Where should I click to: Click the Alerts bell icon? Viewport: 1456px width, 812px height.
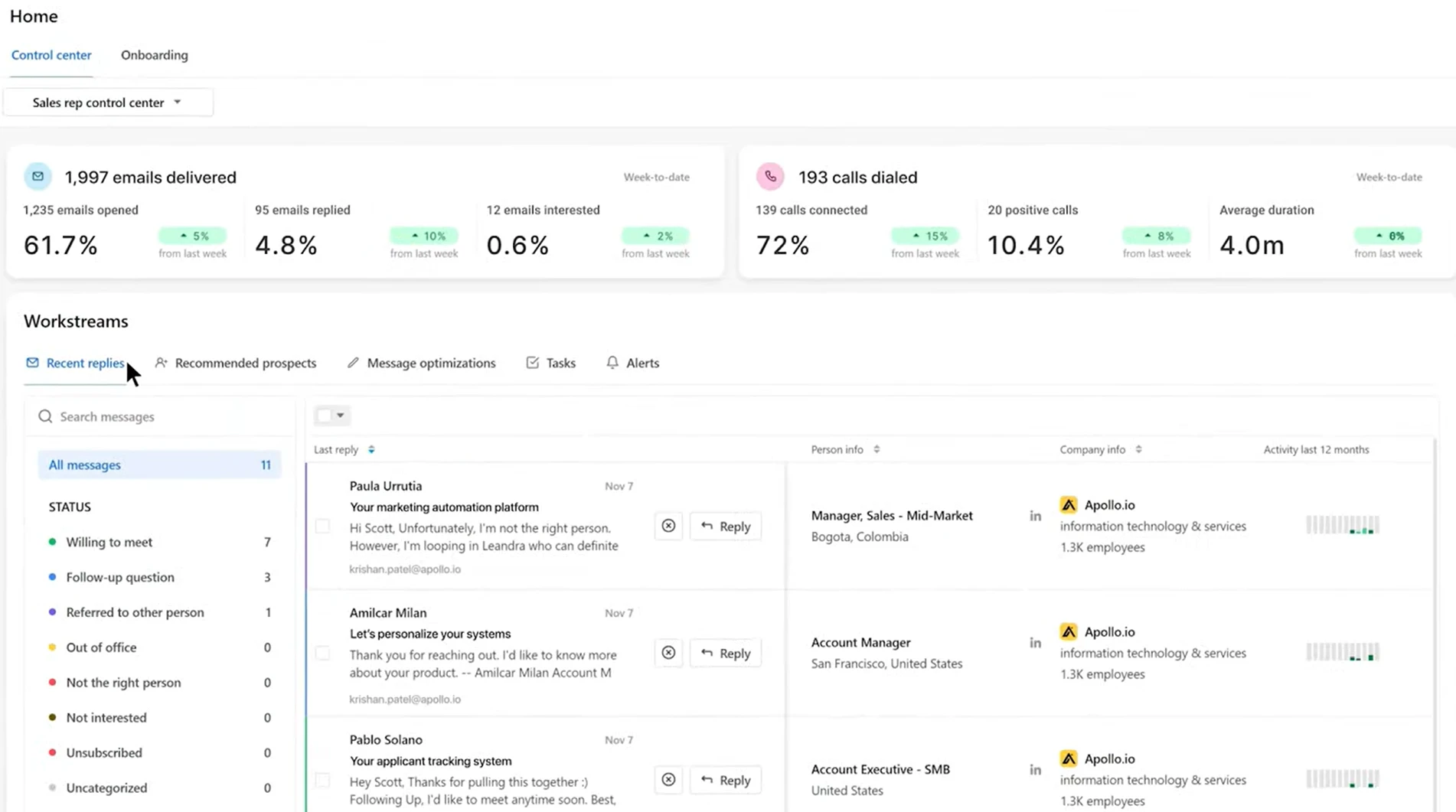pos(612,363)
